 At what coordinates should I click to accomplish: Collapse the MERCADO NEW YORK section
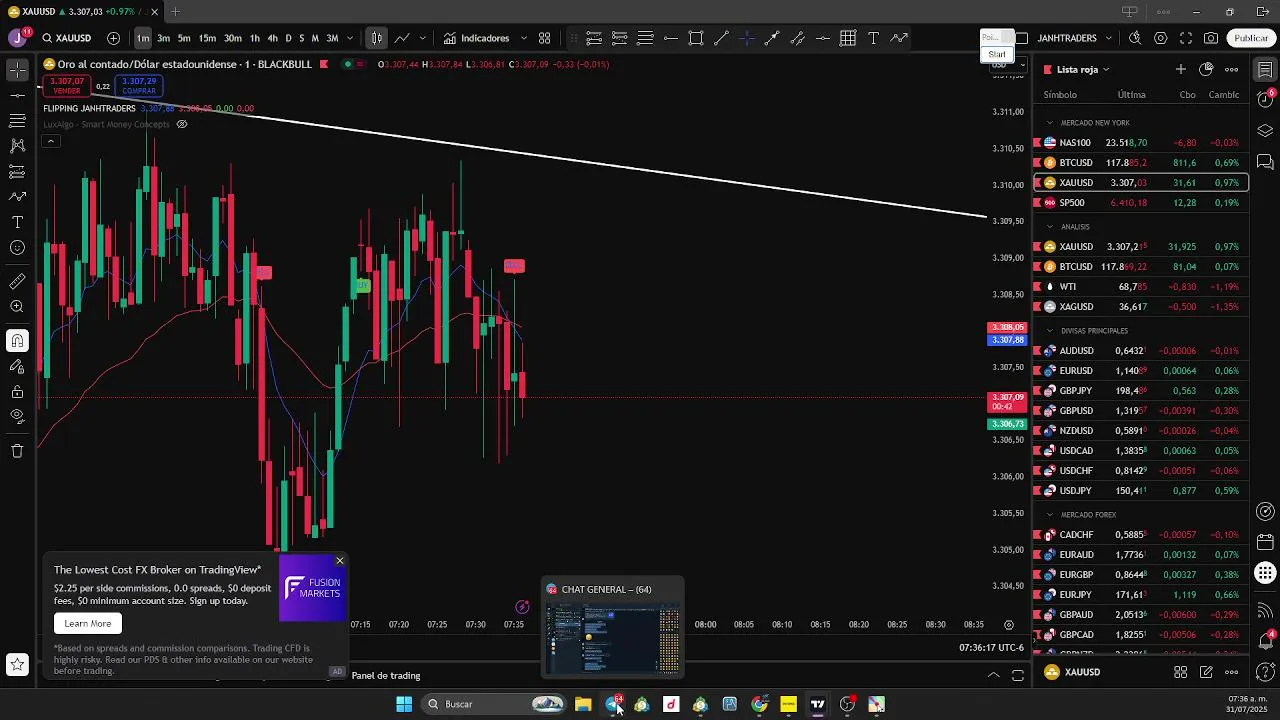coord(1050,123)
